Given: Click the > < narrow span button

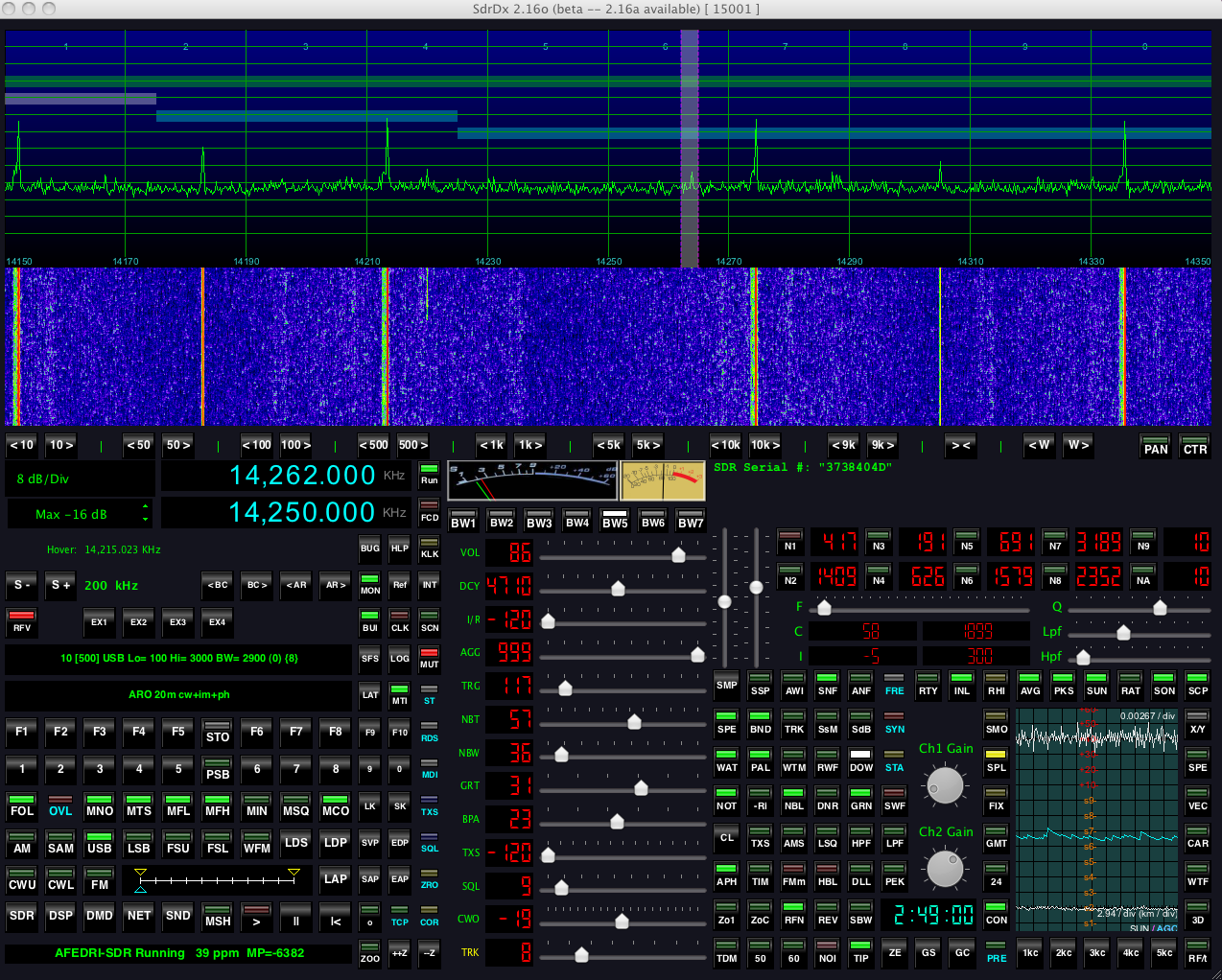Looking at the screenshot, I should pos(960,445).
